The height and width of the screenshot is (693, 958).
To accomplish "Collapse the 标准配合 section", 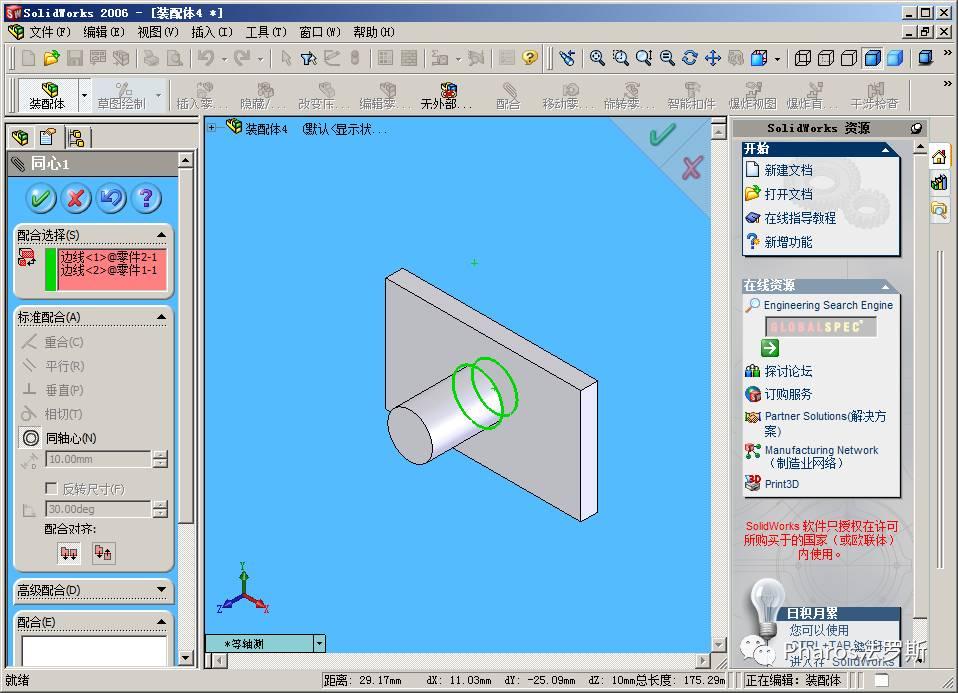I will coord(161,317).
